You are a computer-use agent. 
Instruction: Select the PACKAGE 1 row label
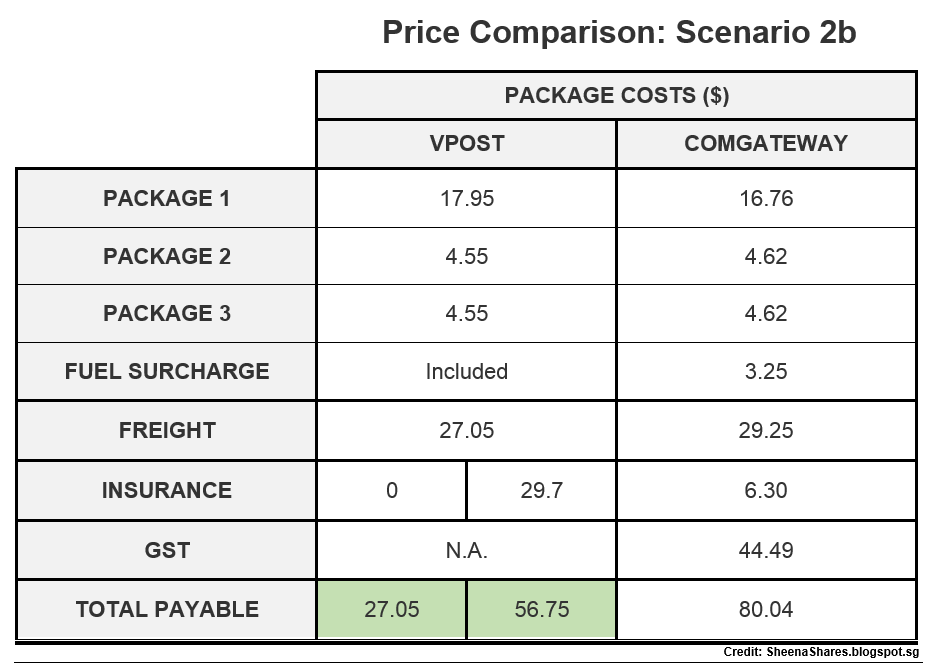click(x=167, y=198)
